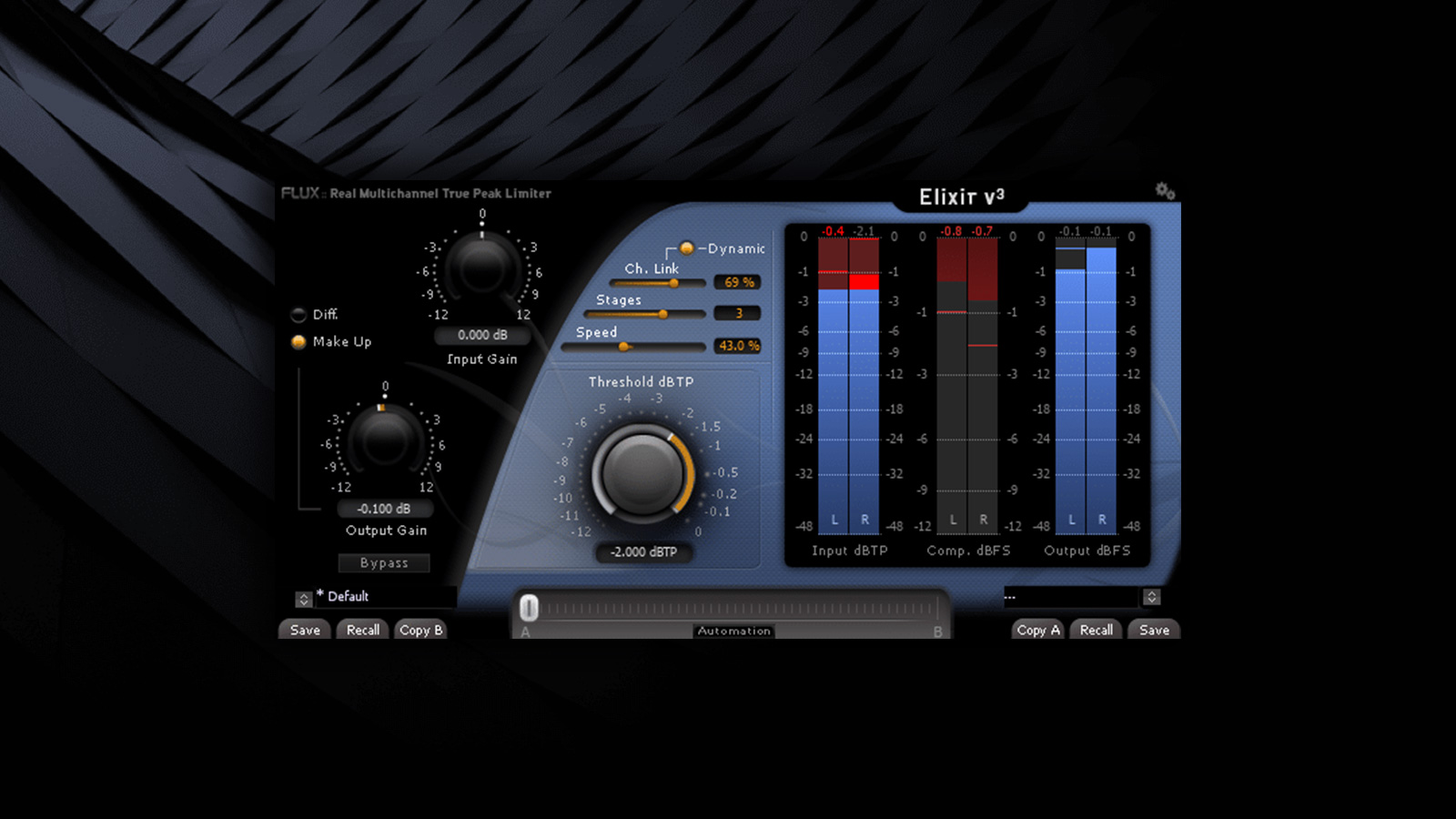1456x819 pixels.
Task: Click the Comp. dBFS left meter
Action: coord(952,386)
